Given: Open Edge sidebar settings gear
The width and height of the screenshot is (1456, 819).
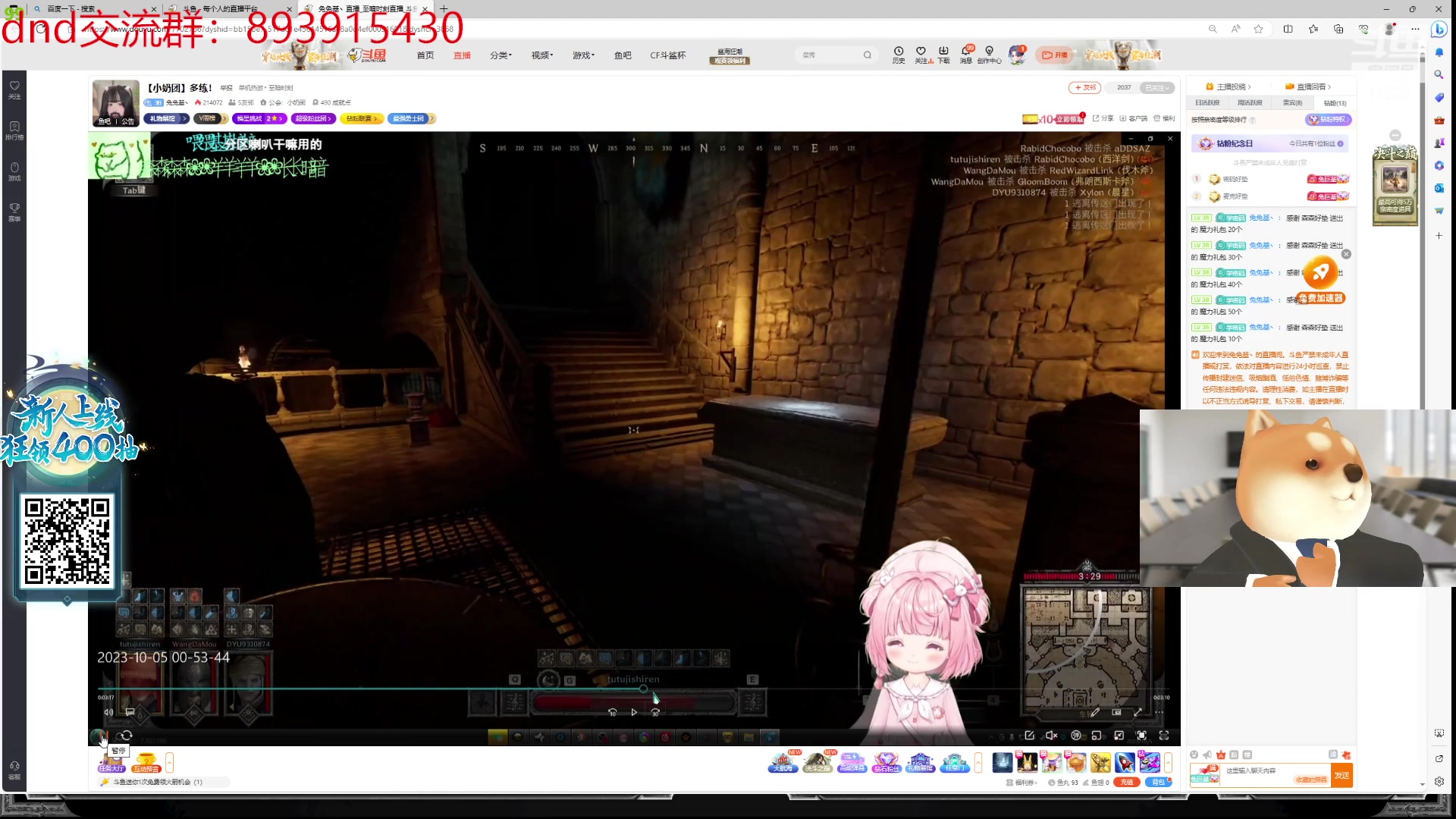Looking at the screenshot, I should [1439, 781].
